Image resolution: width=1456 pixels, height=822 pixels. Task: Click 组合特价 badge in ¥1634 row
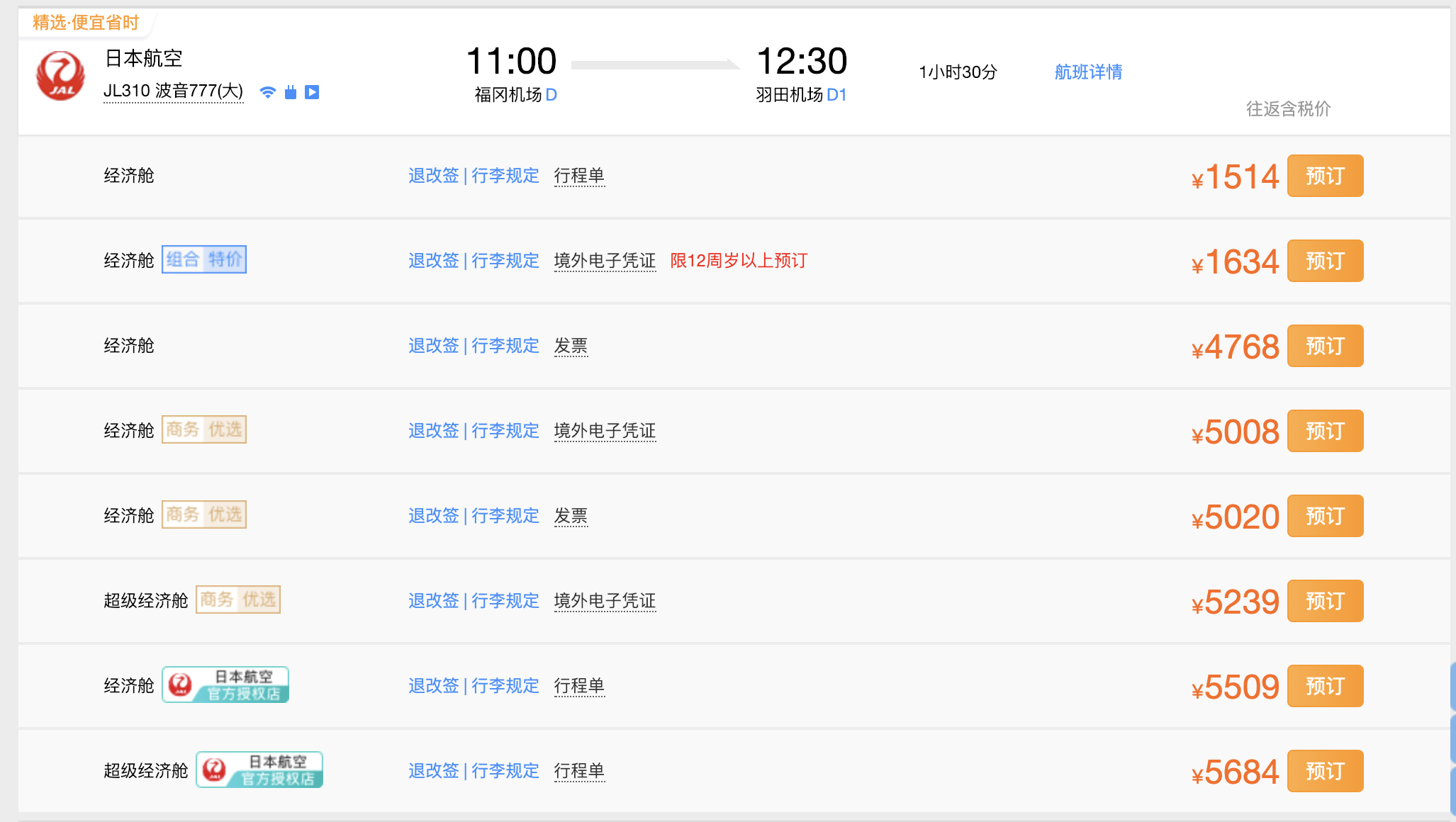[x=204, y=259]
